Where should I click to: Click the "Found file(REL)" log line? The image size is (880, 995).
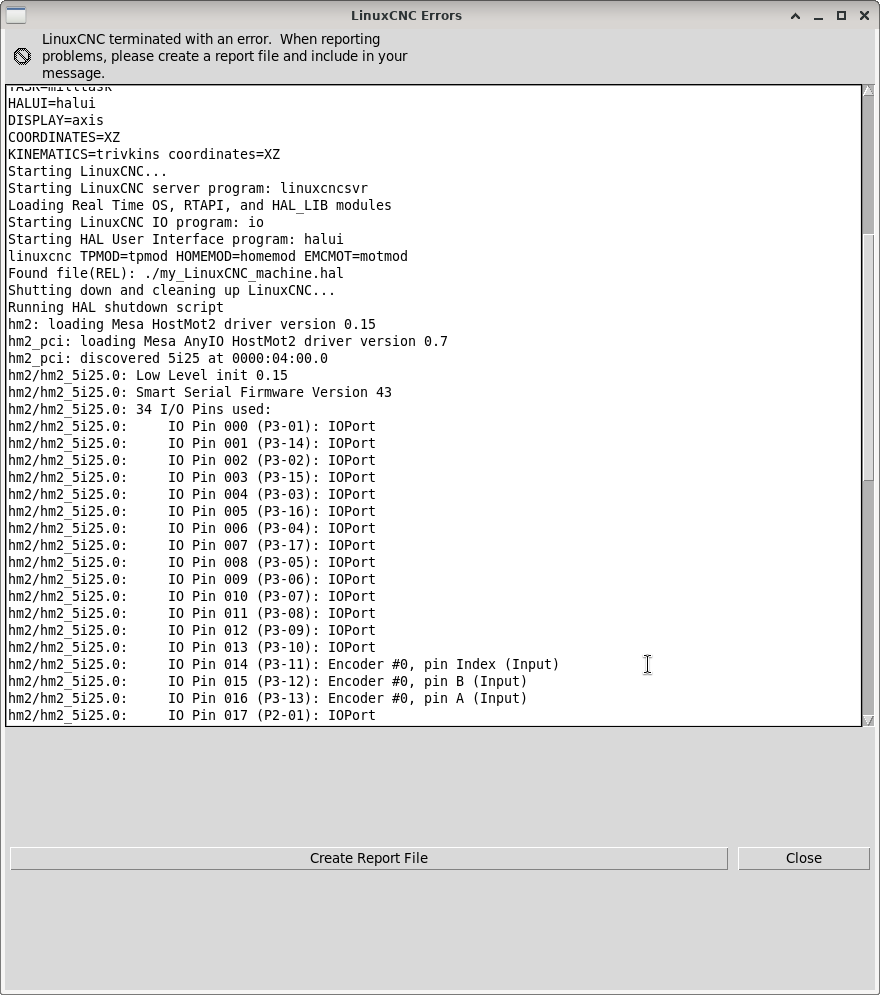[175, 273]
